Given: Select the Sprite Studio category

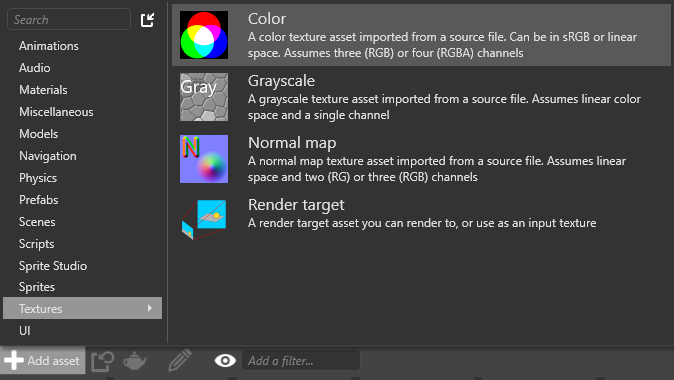Looking at the screenshot, I should coord(53,266).
